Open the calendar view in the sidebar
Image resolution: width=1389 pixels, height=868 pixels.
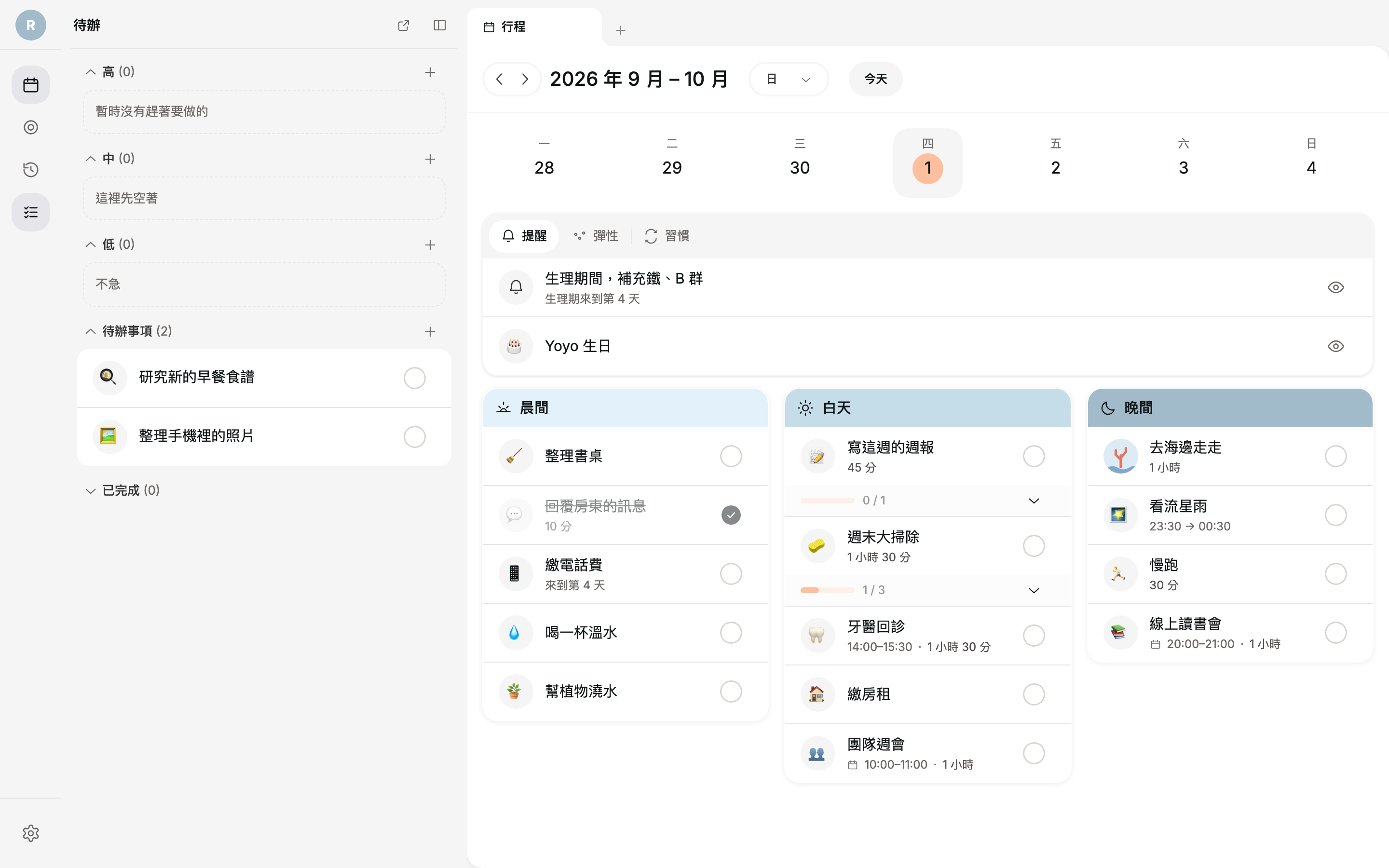coord(30,85)
